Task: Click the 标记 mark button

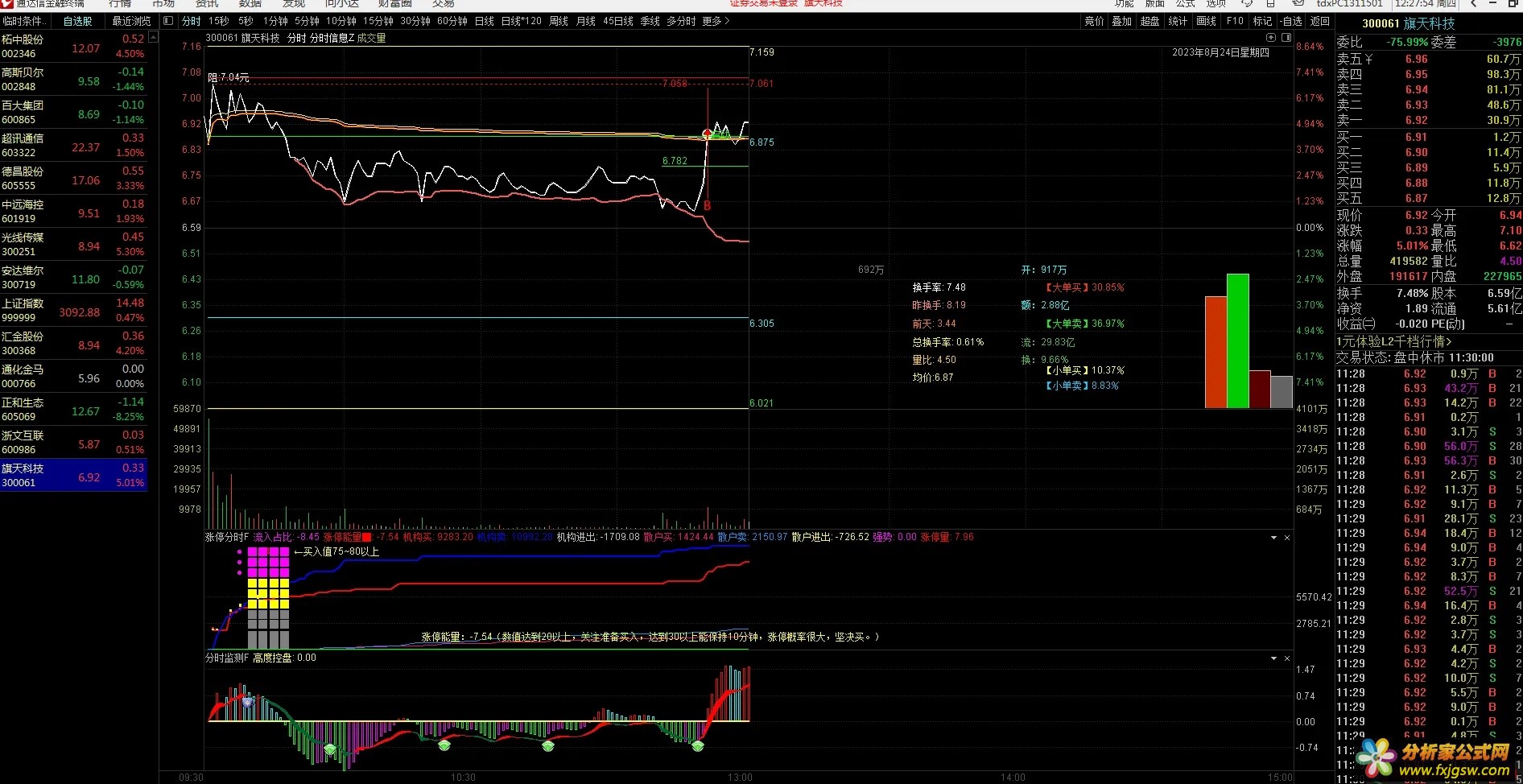Action: click(1263, 21)
